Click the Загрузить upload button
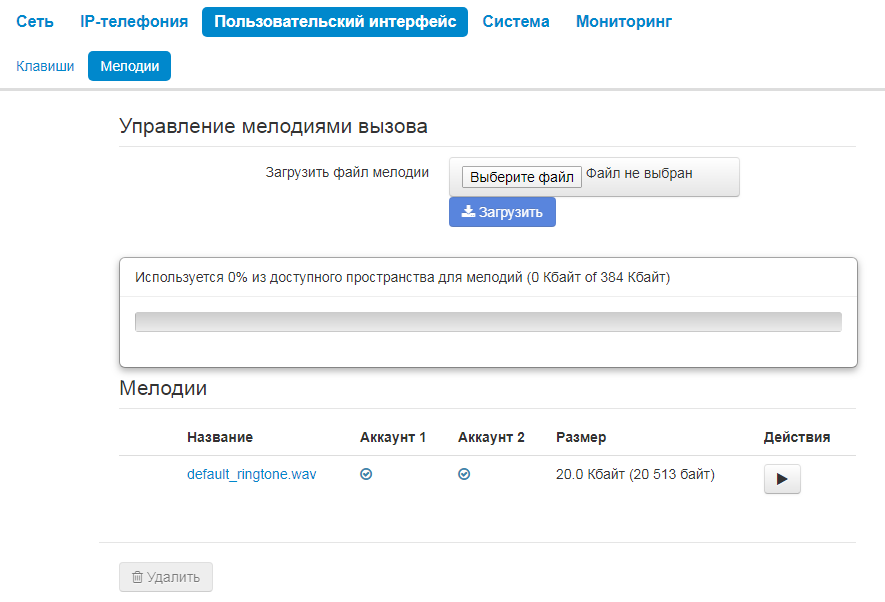The width and height of the screenshot is (885, 602). coord(502,212)
